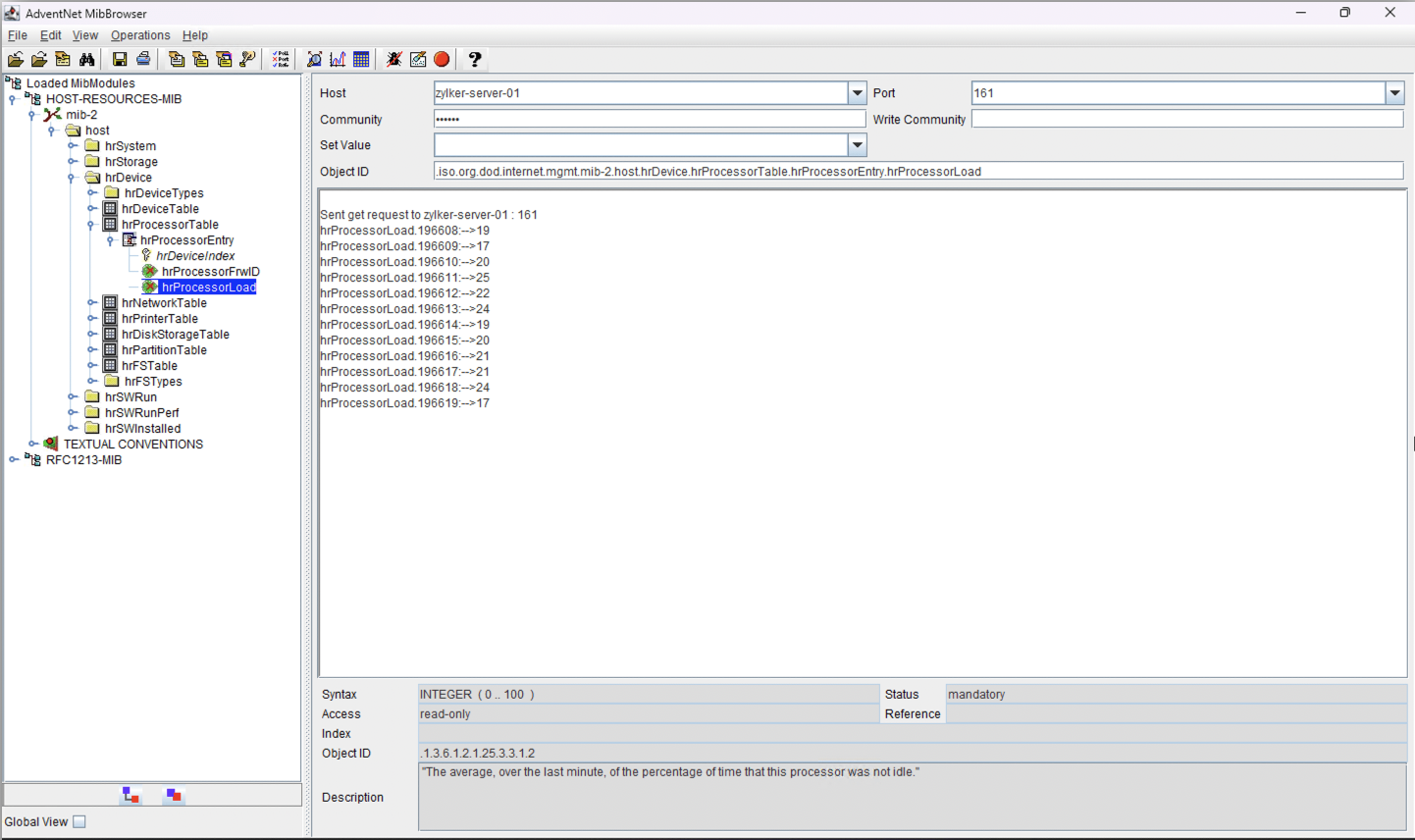The image size is (1415, 840).
Task: Open the line graph tool icon
Action: pos(338,60)
